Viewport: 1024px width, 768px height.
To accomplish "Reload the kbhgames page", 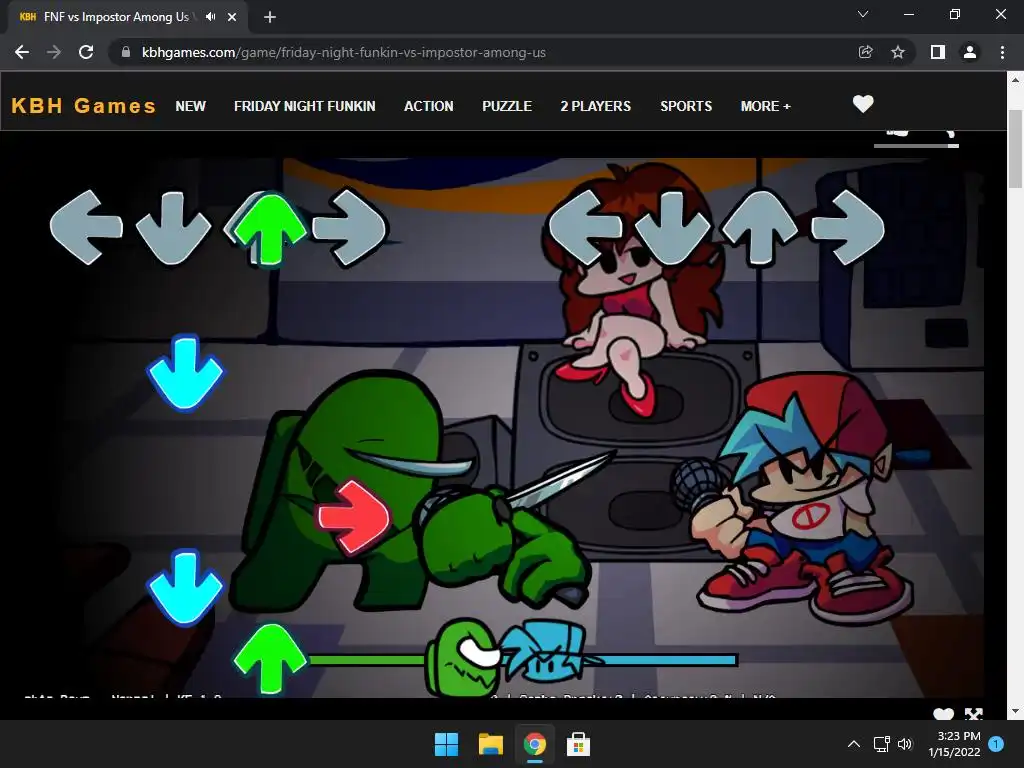I will 86,52.
